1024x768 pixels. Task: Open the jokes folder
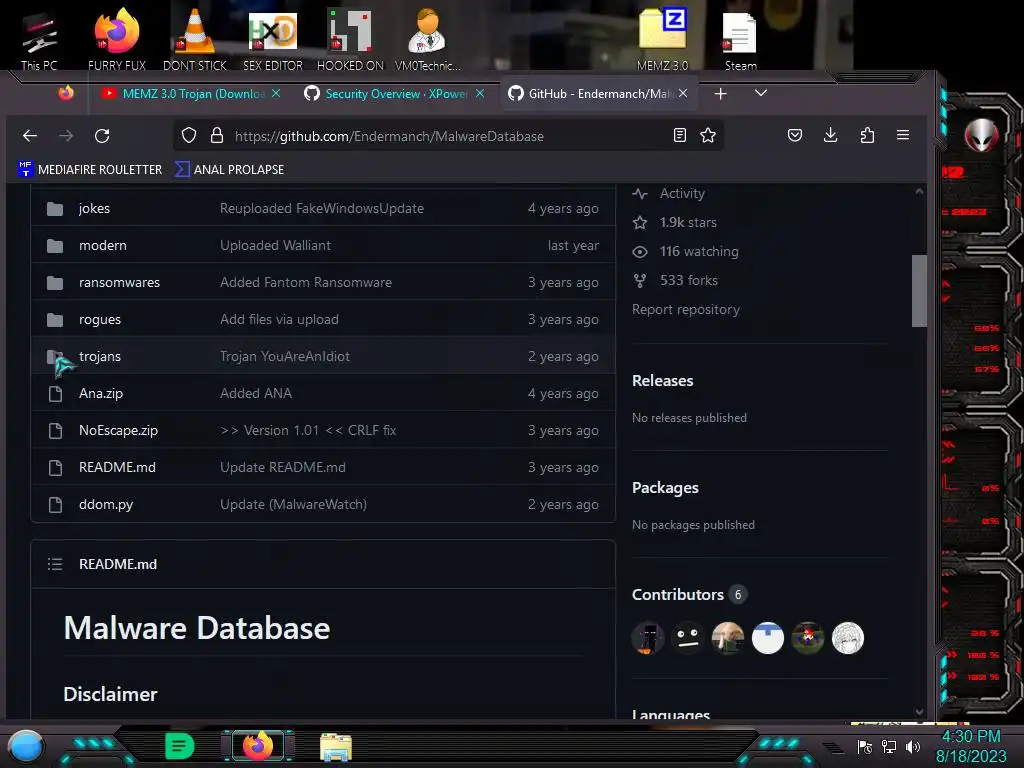(94, 208)
